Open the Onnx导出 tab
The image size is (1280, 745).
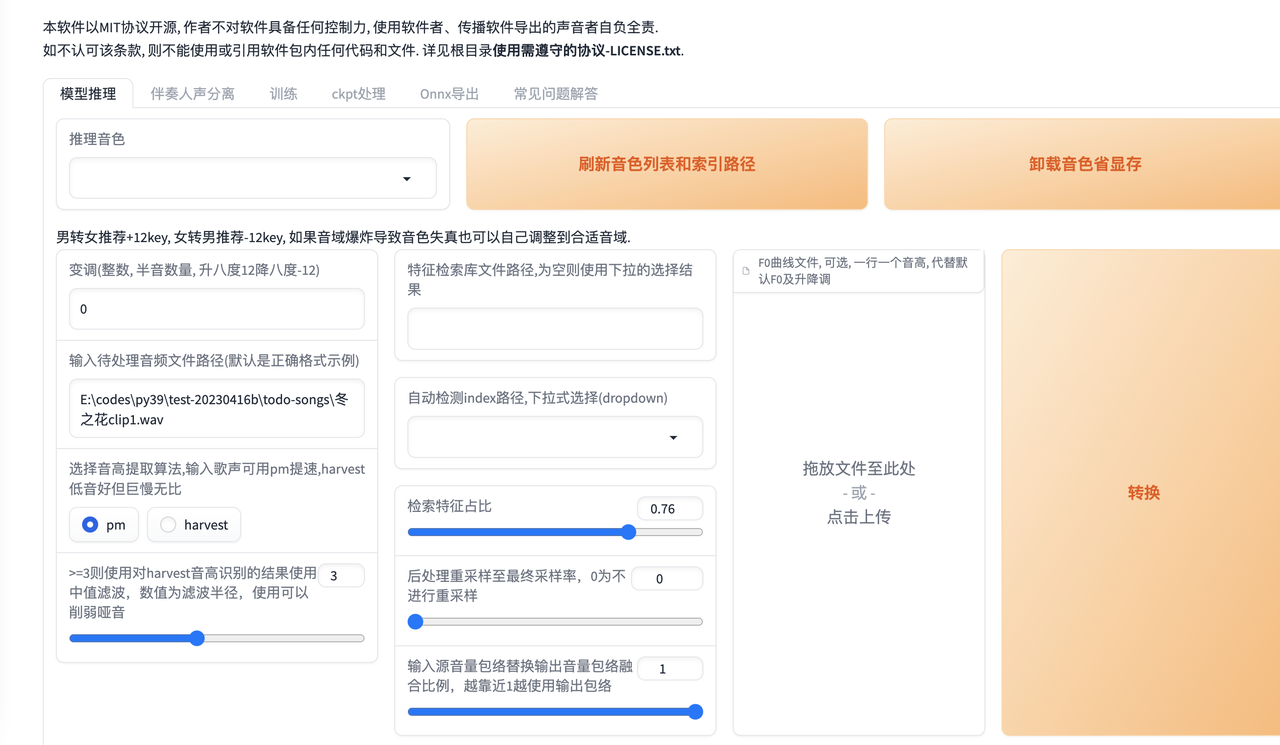click(x=448, y=93)
